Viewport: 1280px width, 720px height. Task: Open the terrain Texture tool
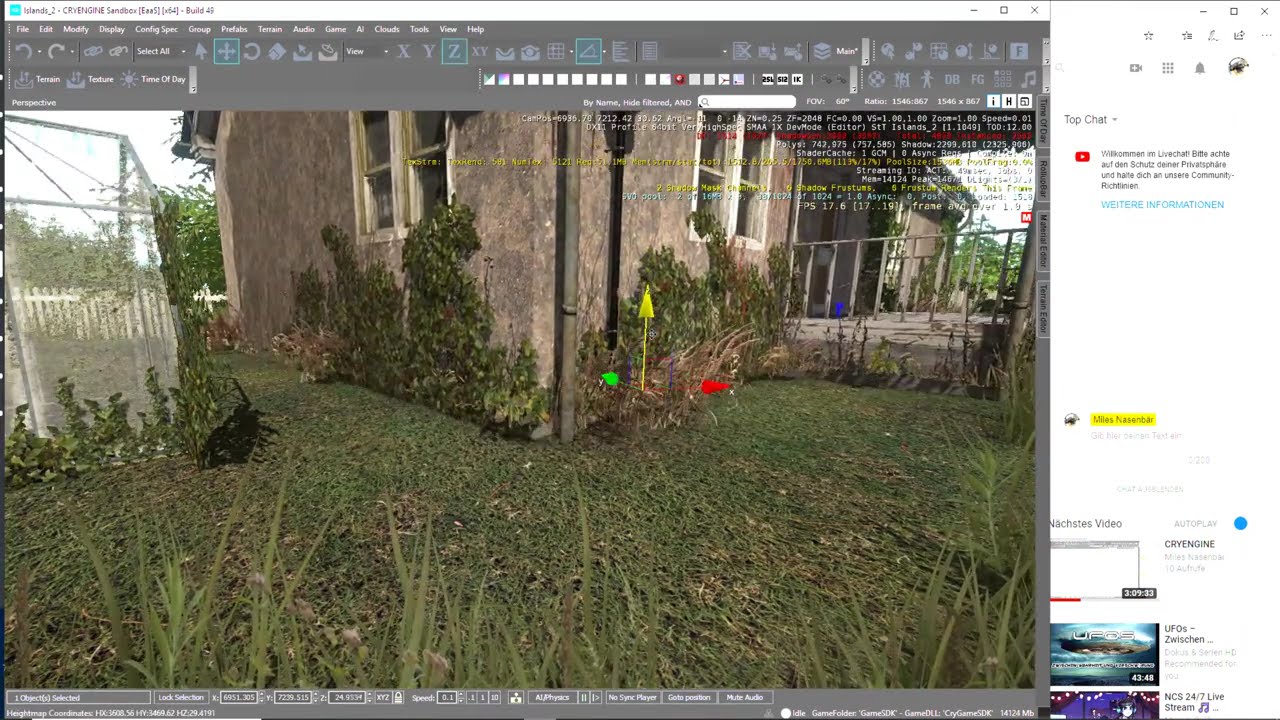(x=90, y=79)
